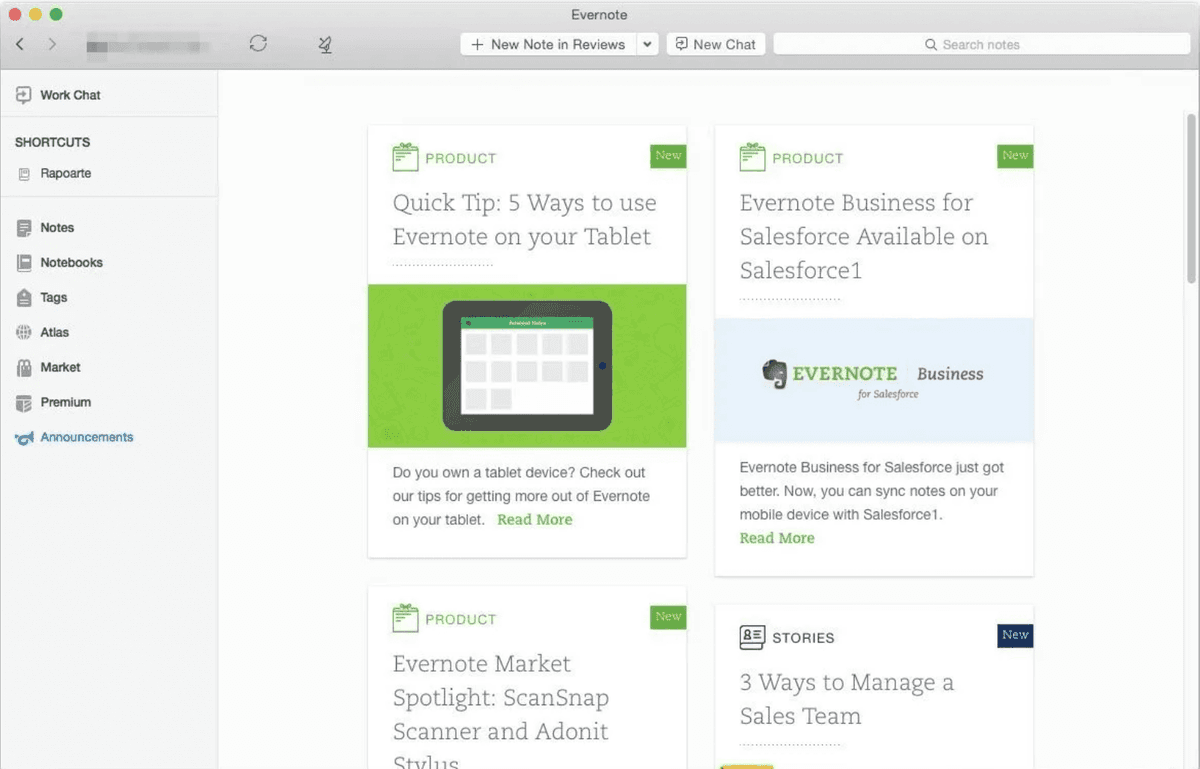Open the Rapoarte shortcut

tap(65, 173)
